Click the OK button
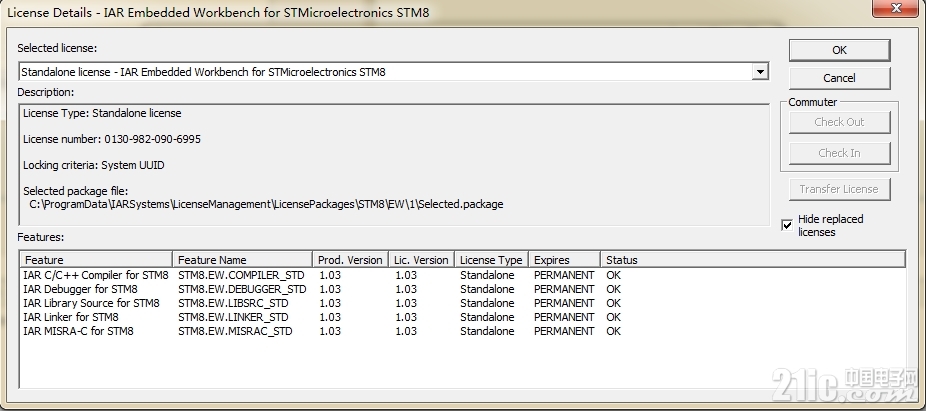Viewport: 926px width, 411px height. 839,50
